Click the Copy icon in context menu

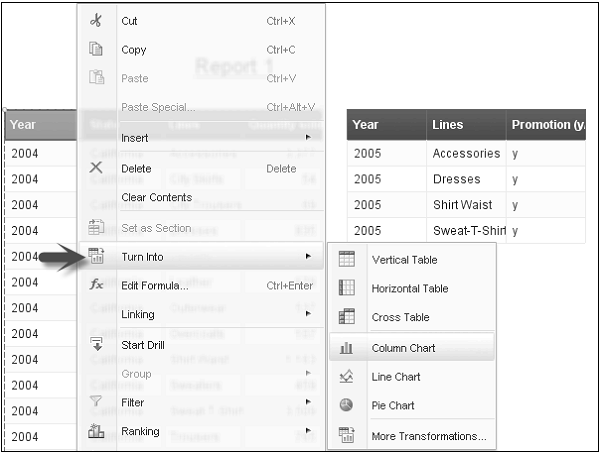point(96,49)
